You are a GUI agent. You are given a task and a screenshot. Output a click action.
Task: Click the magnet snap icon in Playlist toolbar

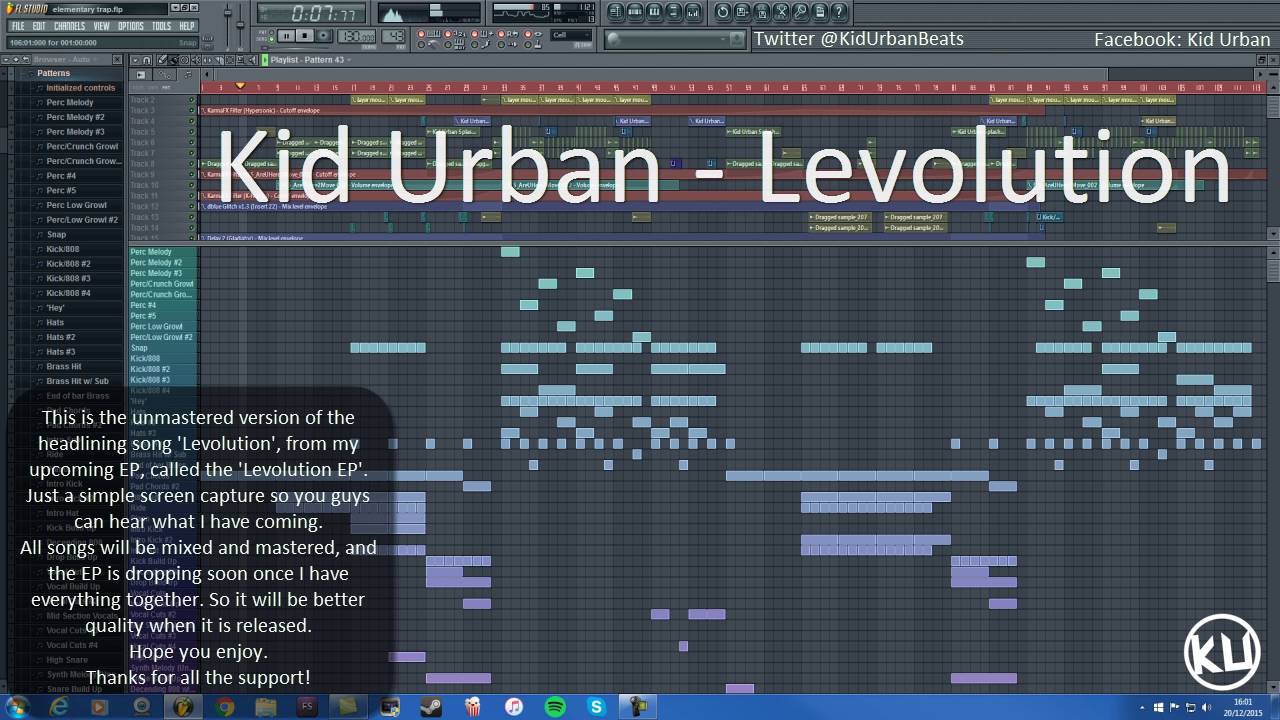[147, 60]
